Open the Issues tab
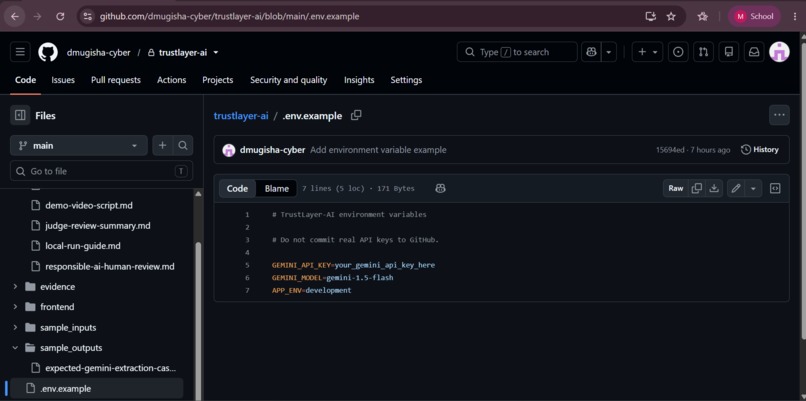The height and width of the screenshot is (401, 806). pos(63,80)
